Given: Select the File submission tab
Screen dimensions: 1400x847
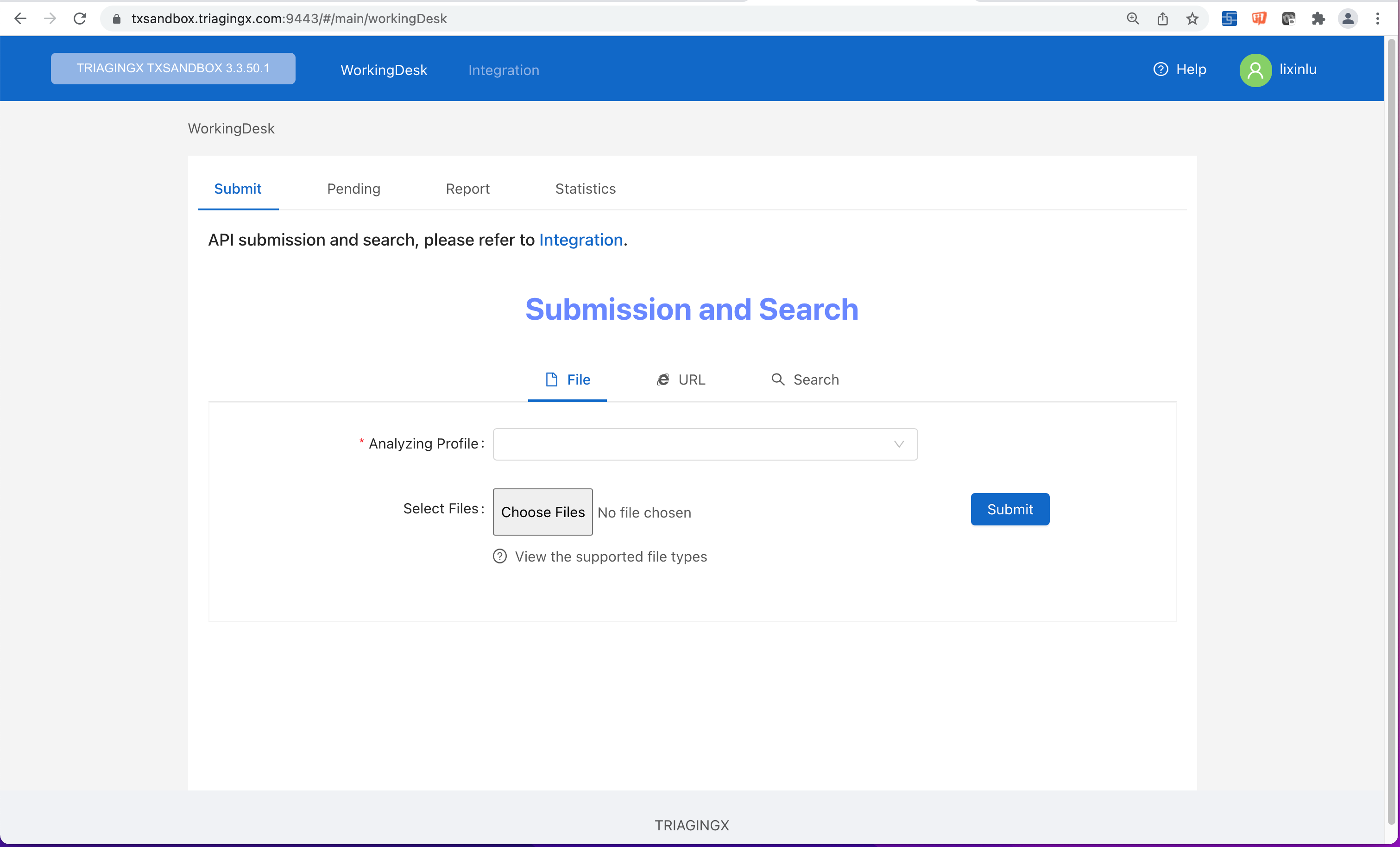Looking at the screenshot, I should [x=567, y=380].
